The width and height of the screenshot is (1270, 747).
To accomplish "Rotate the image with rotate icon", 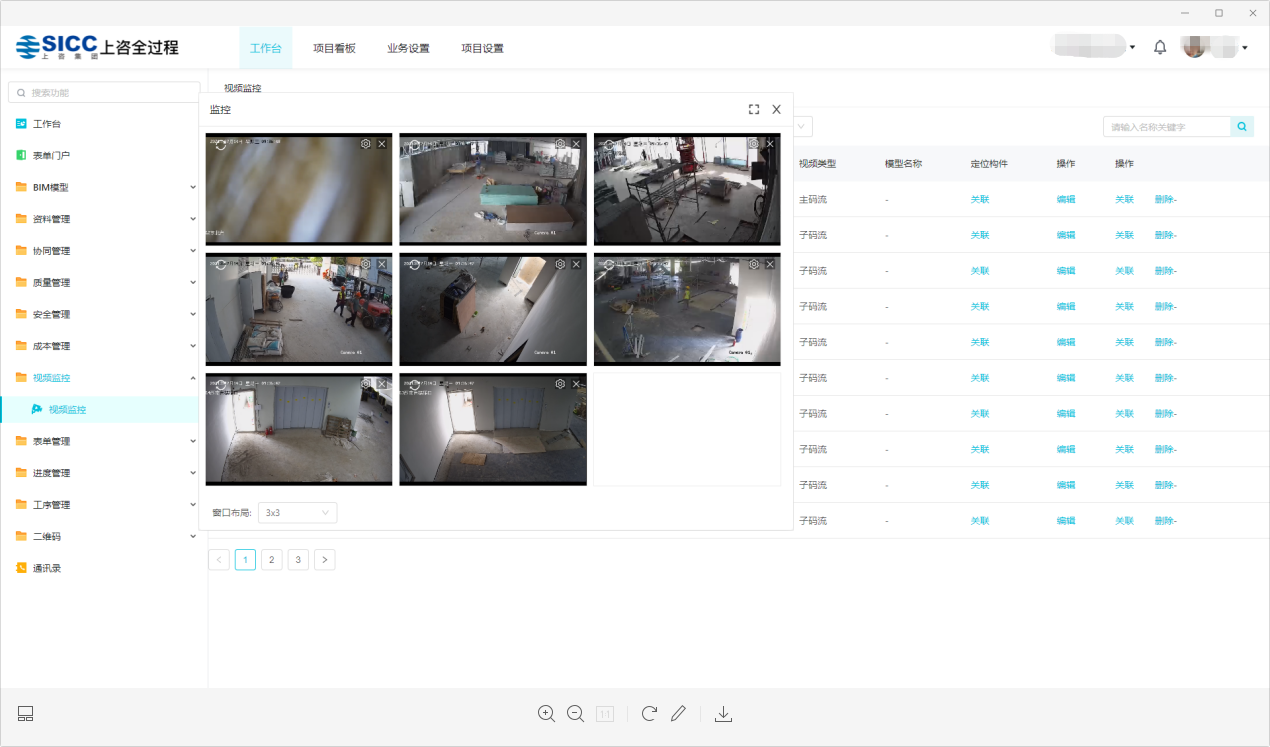I will pyautogui.click(x=649, y=714).
